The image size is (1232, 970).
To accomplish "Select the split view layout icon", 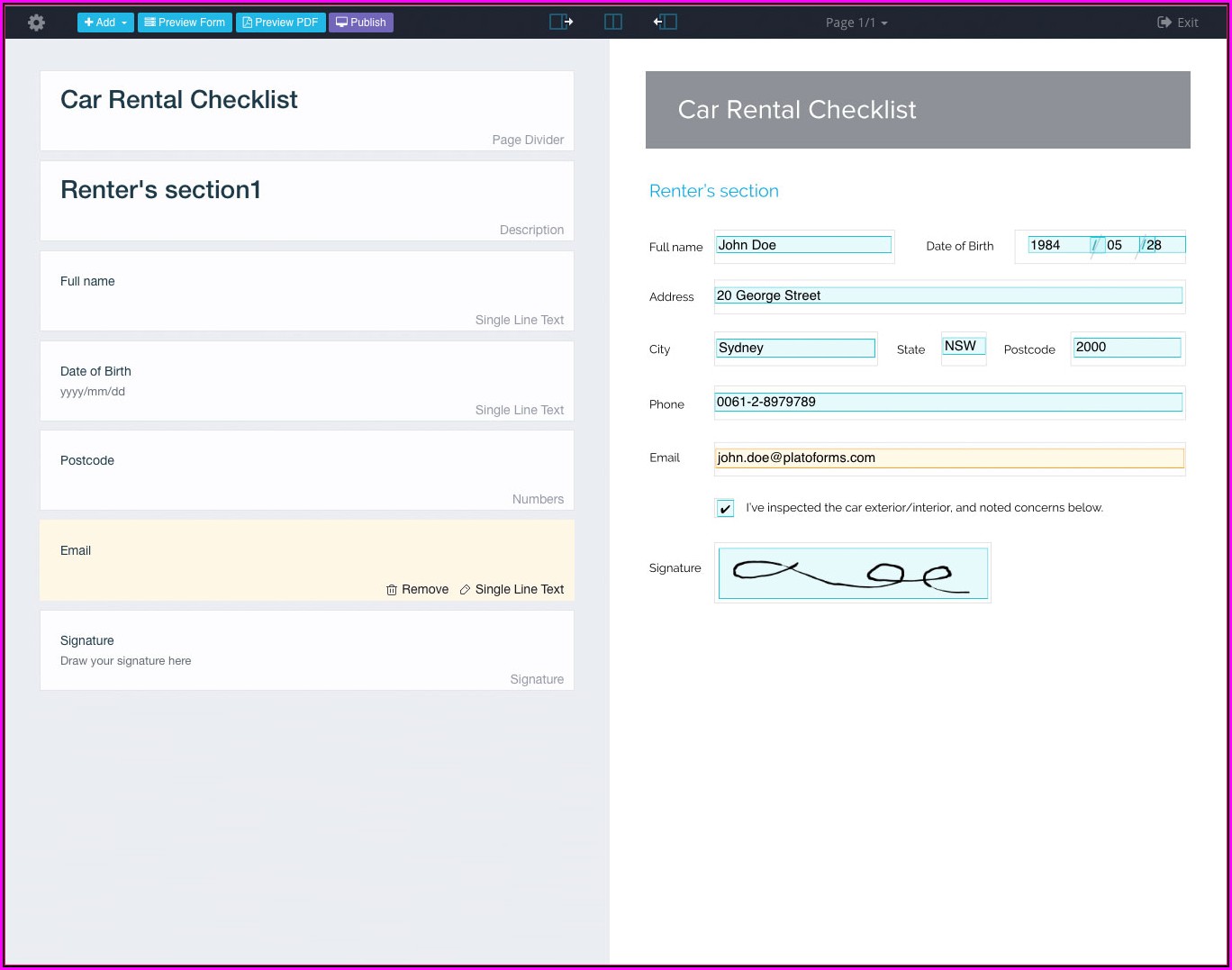I will click(x=613, y=23).
